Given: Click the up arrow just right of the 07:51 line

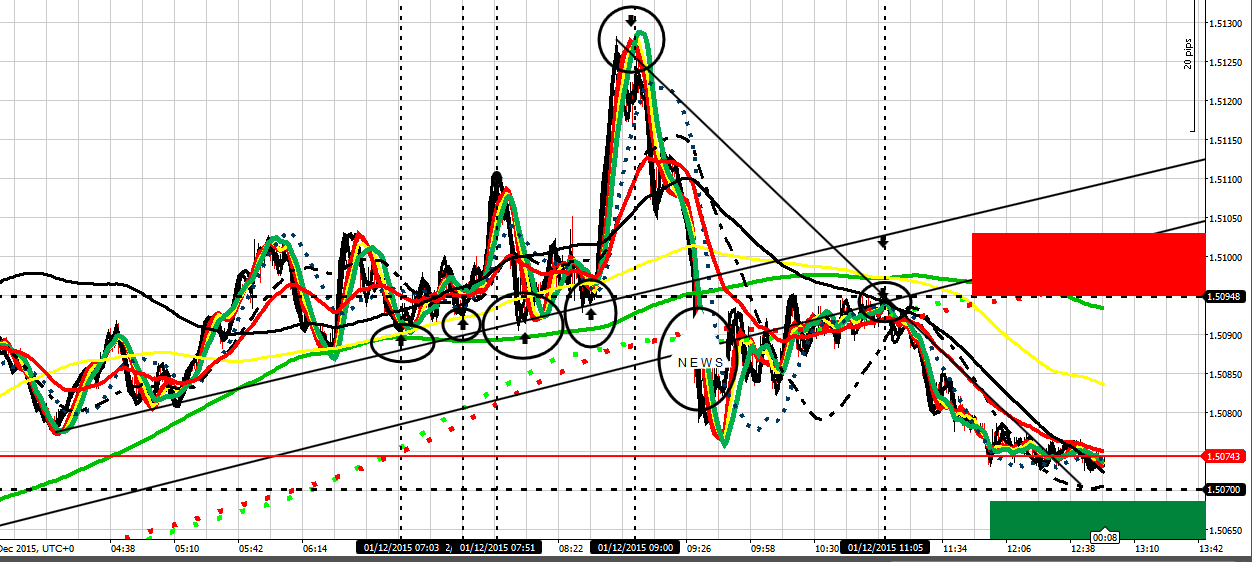Looking at the screenshot, I should tap(524, 338).
